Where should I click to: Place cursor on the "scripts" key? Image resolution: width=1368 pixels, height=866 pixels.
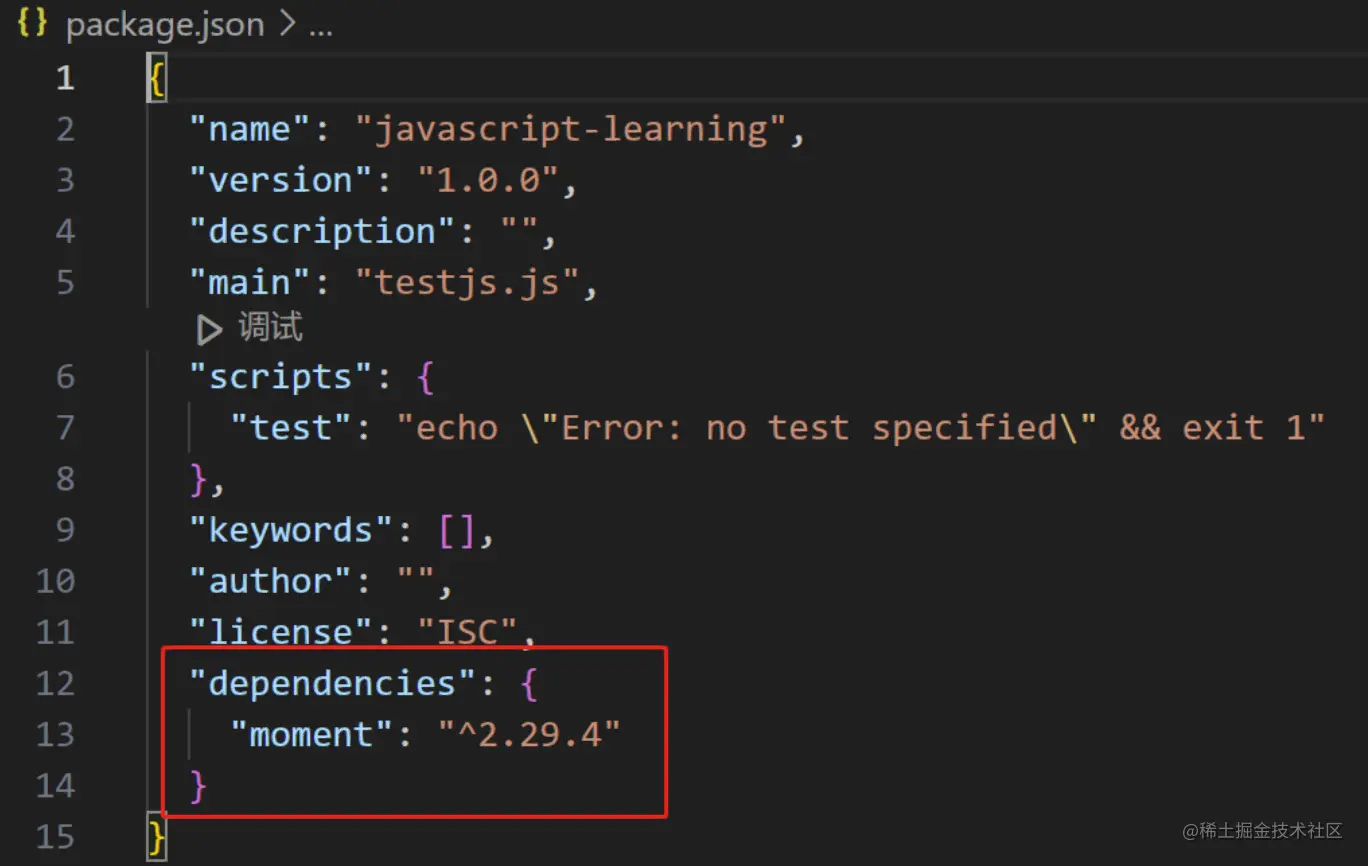pyautogui.click(x=281, y=377)
